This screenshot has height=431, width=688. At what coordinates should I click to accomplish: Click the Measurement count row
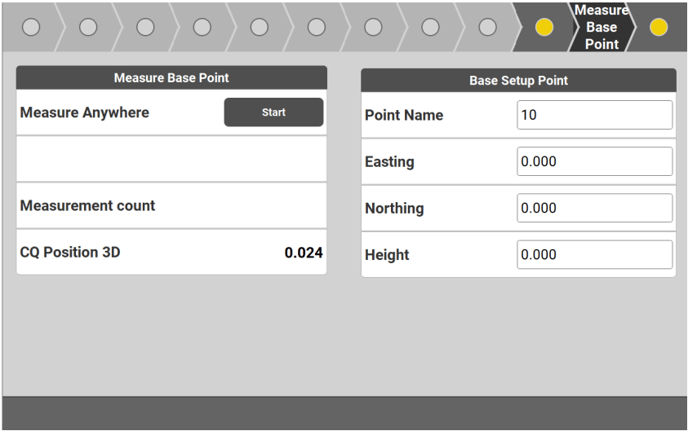[x=171, y=206]
